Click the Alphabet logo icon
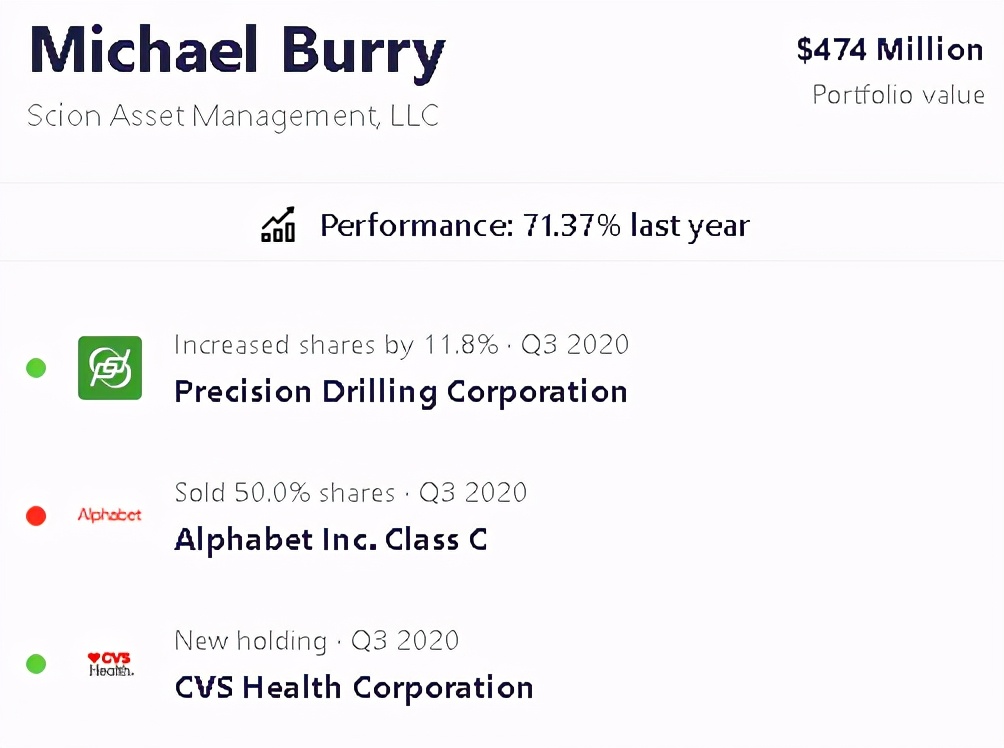 (110, 516)
